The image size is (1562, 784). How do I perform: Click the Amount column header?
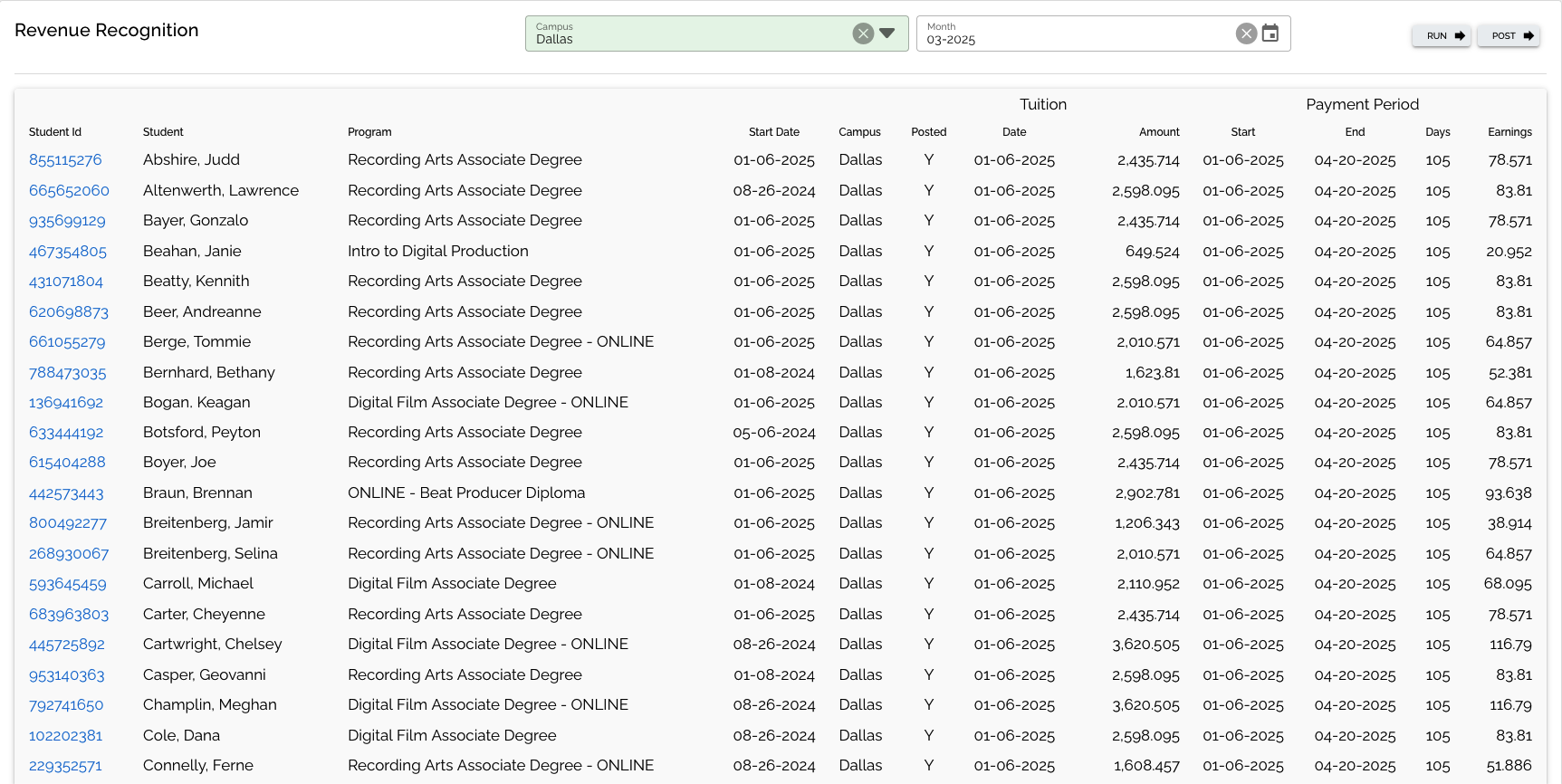click(x=1159, y=132)
